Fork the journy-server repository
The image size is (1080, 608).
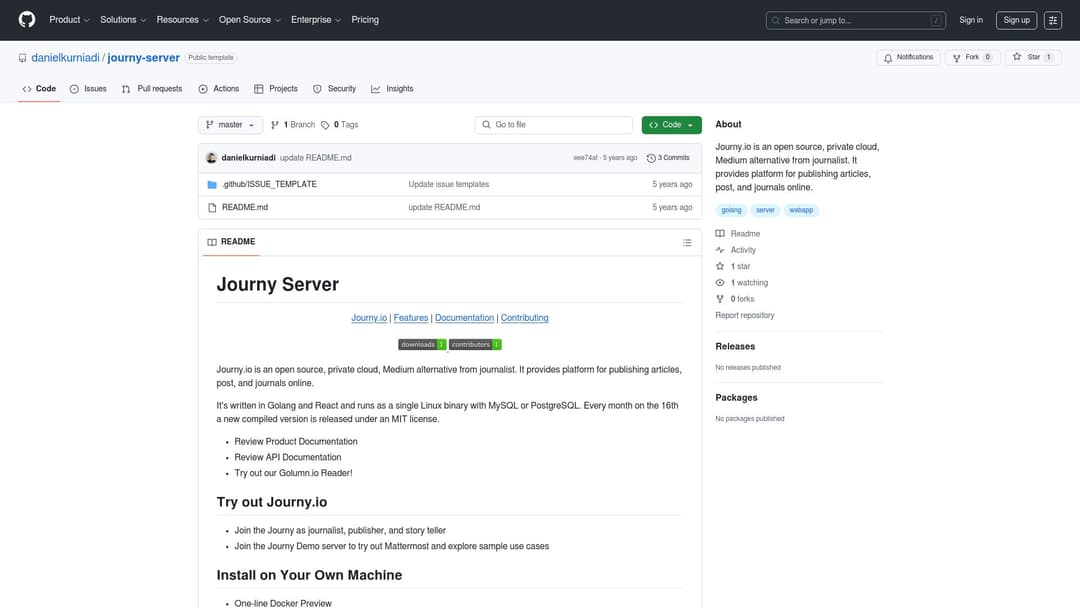(972, 58)
